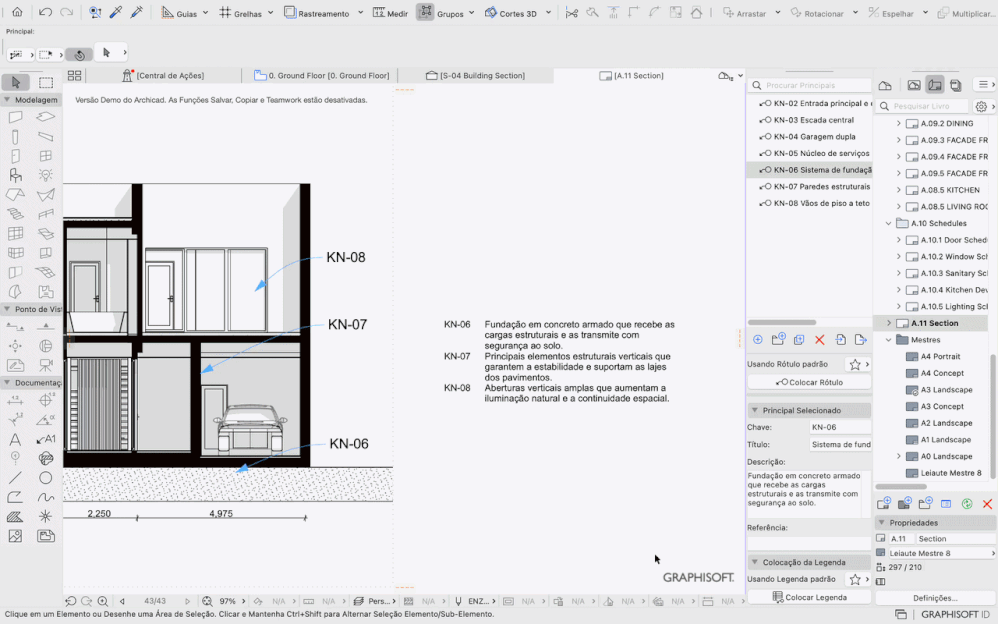Collapse the Principal Selecionado section

pyautogui.click(x=755, y=411)
